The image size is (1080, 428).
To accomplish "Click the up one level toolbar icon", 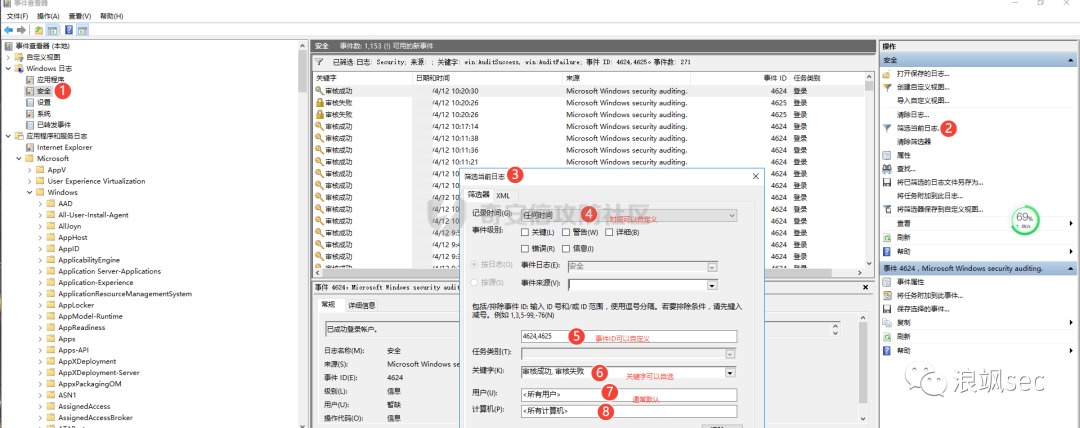I will click(x=39, y=30).
